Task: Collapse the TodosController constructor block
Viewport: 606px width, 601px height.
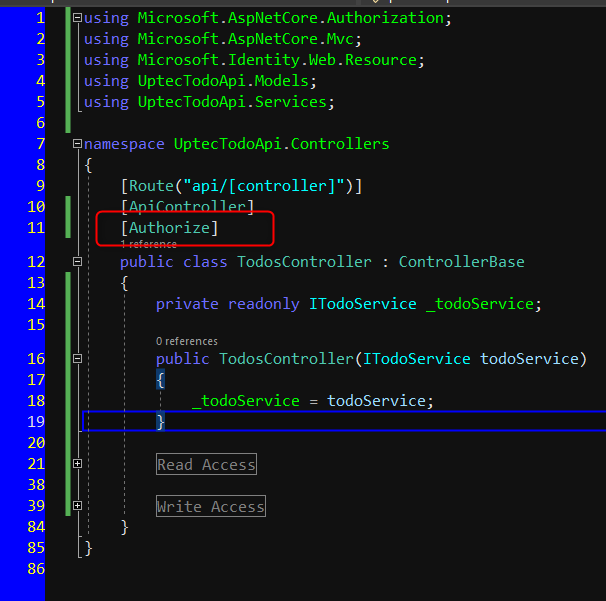Action: (x=78, y=359)
